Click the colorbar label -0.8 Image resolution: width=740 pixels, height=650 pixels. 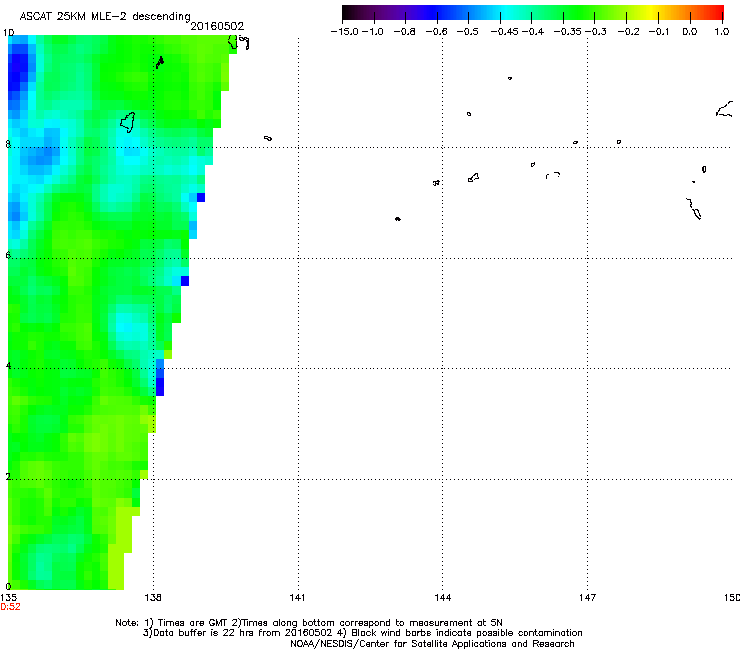pyautogui.click(x=404, y=32)
